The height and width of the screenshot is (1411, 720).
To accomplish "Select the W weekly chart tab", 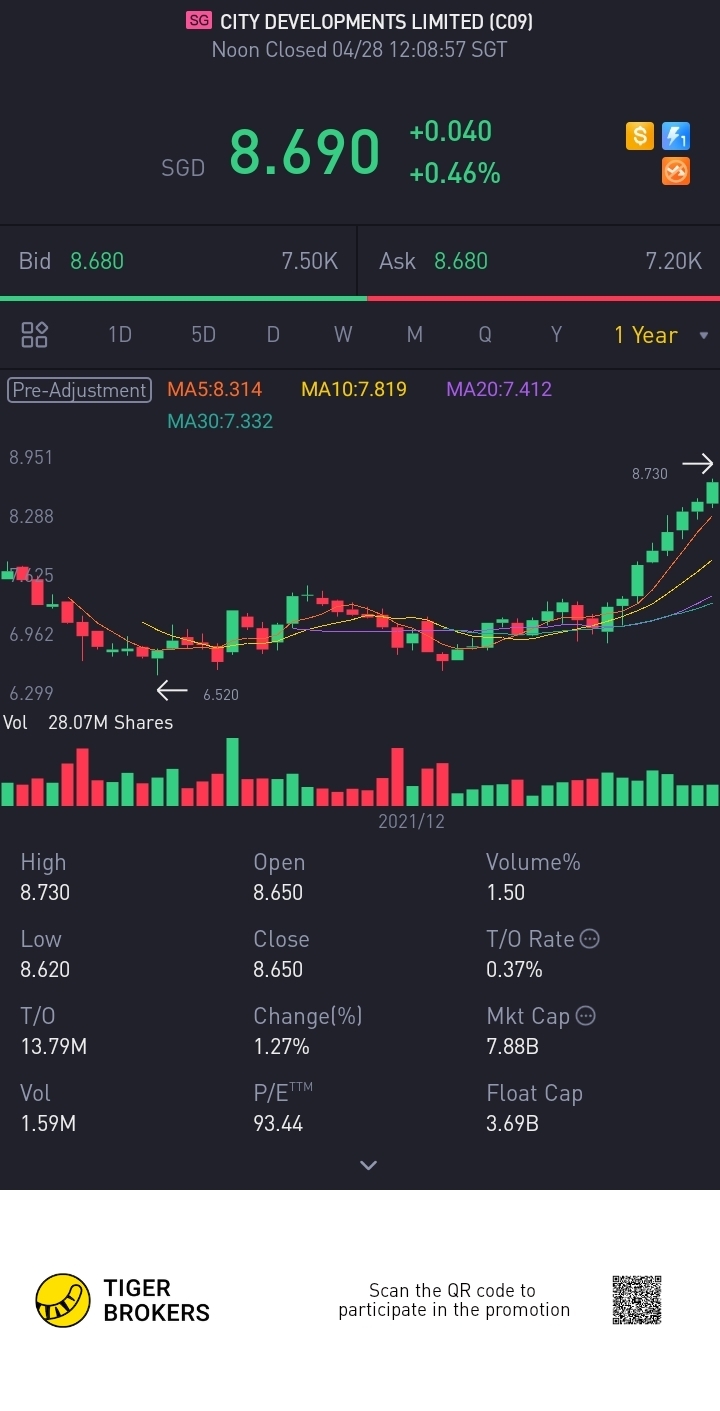I will [343, 335].
